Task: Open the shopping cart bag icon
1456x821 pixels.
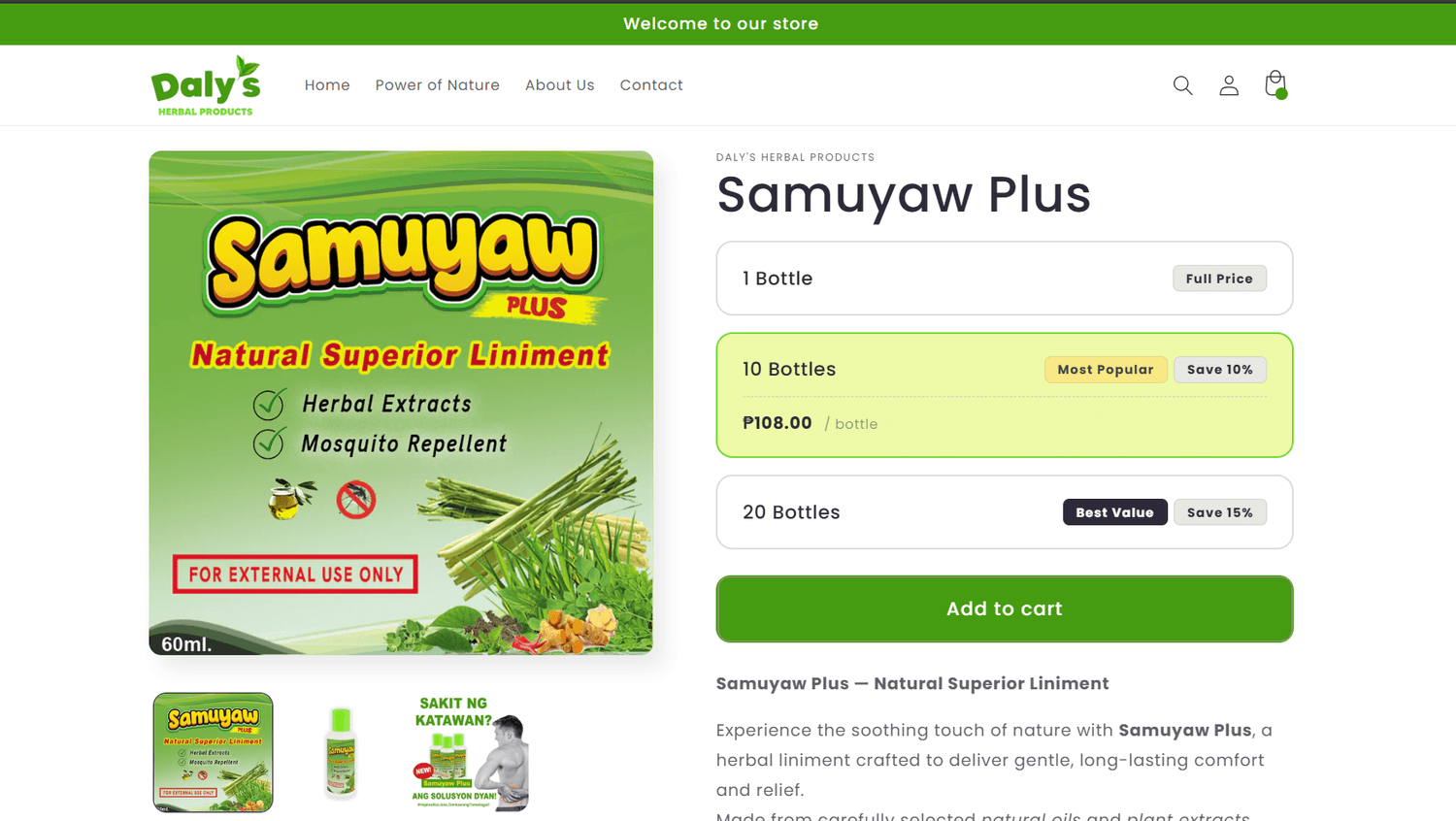Action: coord(1275,84)
